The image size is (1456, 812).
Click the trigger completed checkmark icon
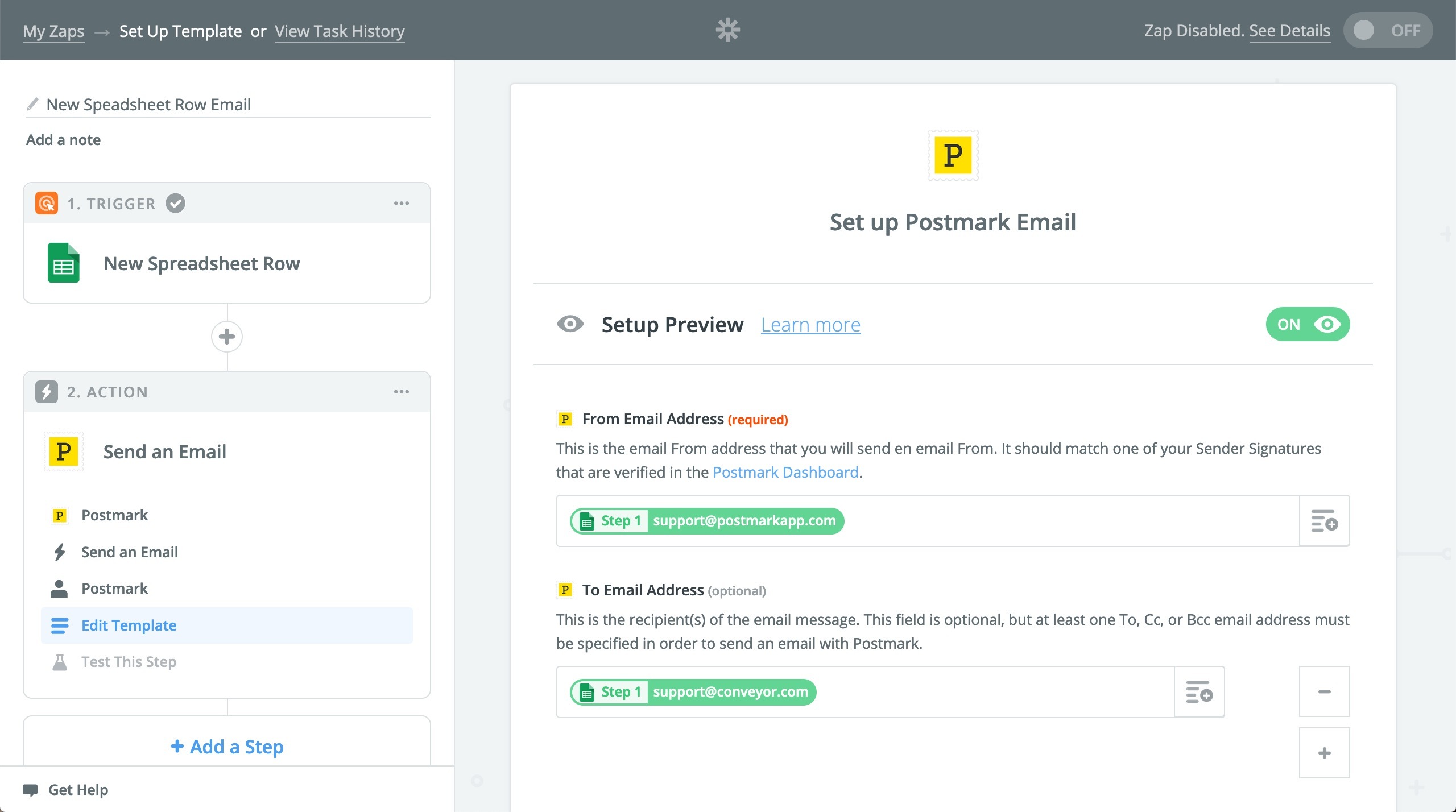click(175, 203)
